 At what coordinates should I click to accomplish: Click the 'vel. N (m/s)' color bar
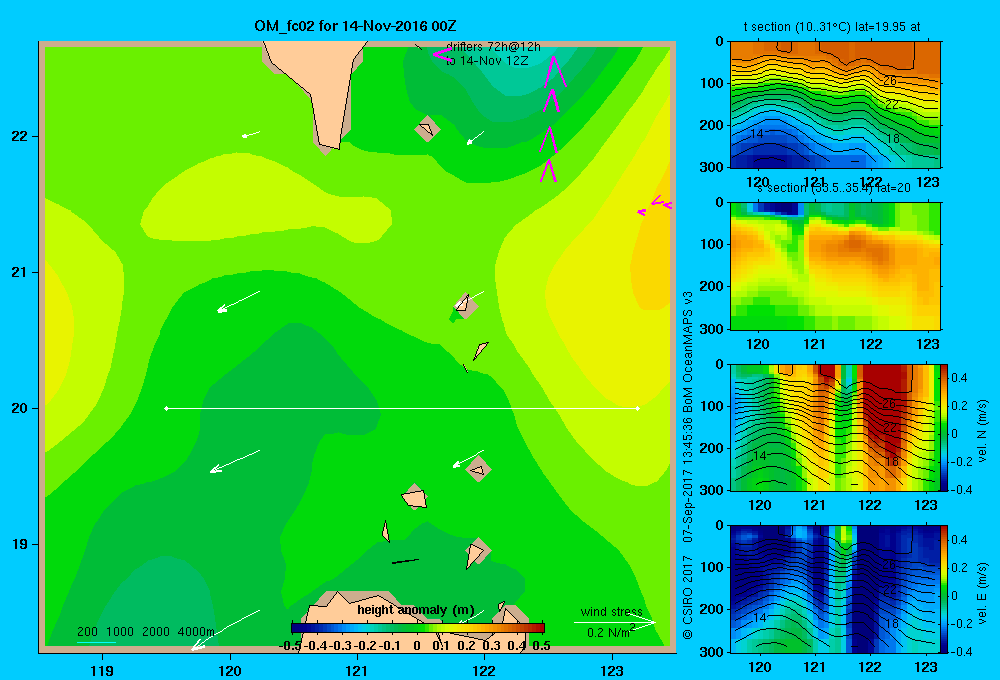click(x=944, y=427)
